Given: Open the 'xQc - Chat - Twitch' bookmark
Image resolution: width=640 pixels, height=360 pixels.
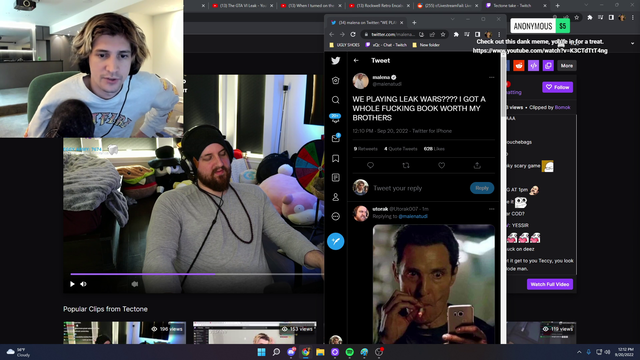Looking at the screenshot, I should (386, 45).
